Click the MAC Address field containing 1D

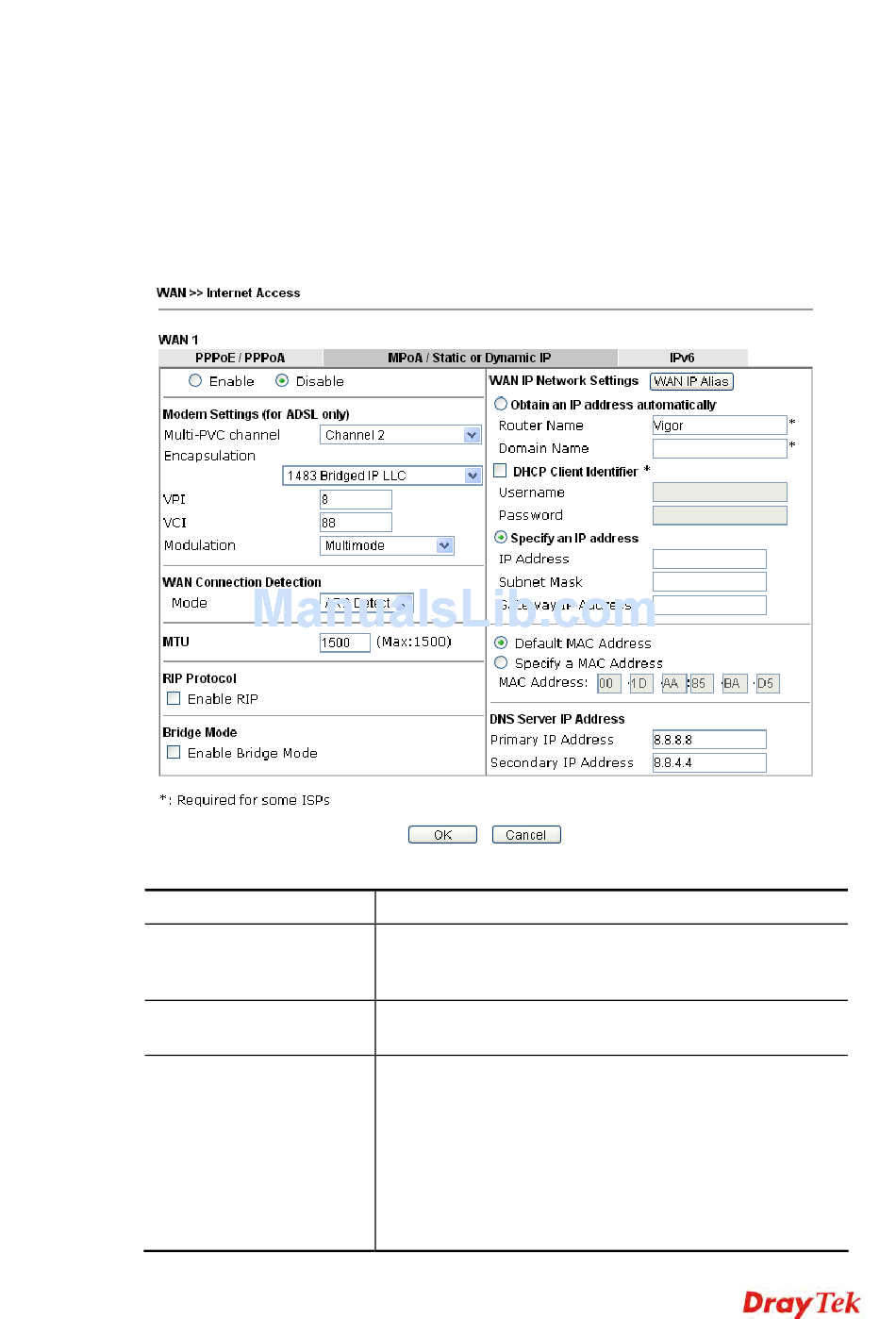pyautogui.click(x=640, y=683)
